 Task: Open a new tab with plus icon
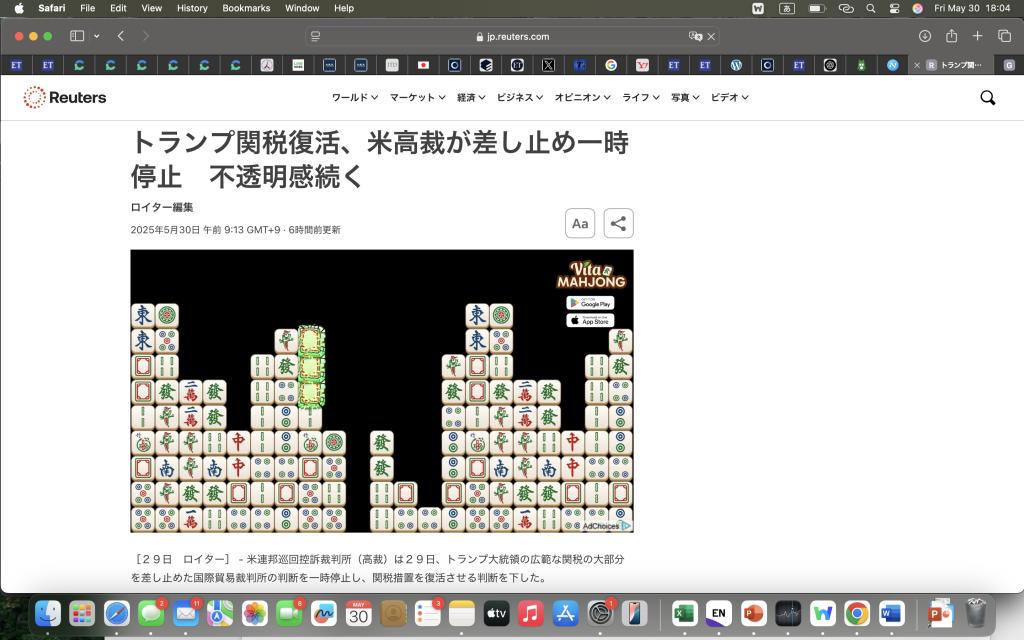click(977, 36)
